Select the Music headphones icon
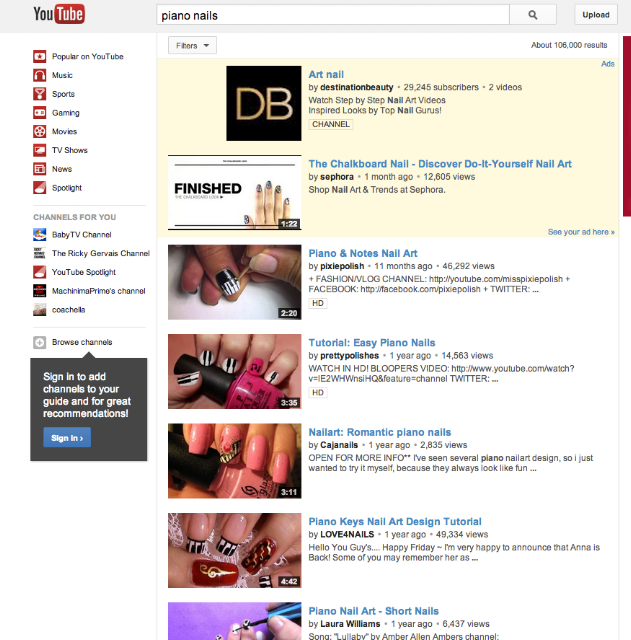This screenshot has width=631, height=640. coord(40,75)
